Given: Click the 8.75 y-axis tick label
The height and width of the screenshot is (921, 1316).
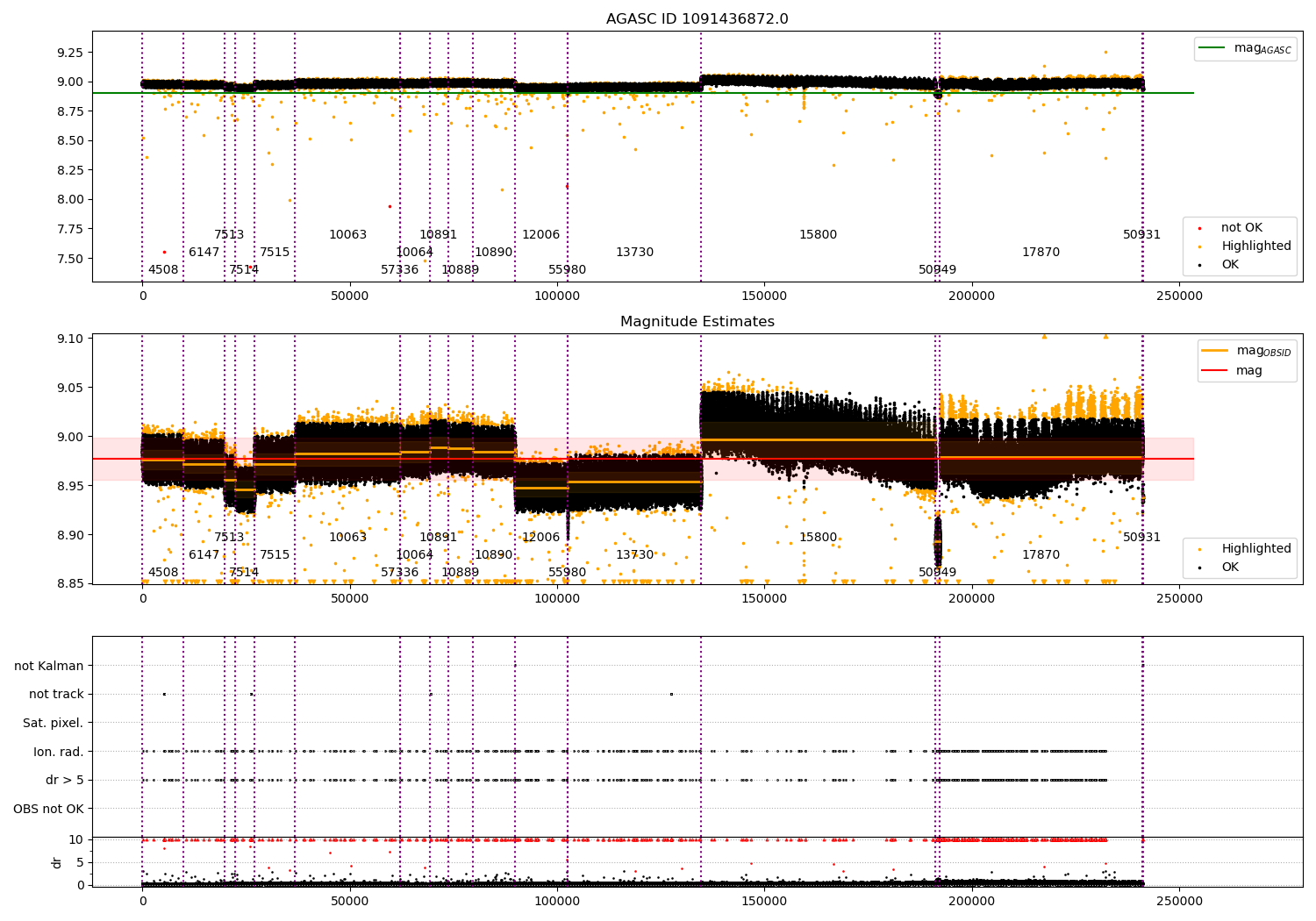Looking at the screenshot, I should 68,111.
